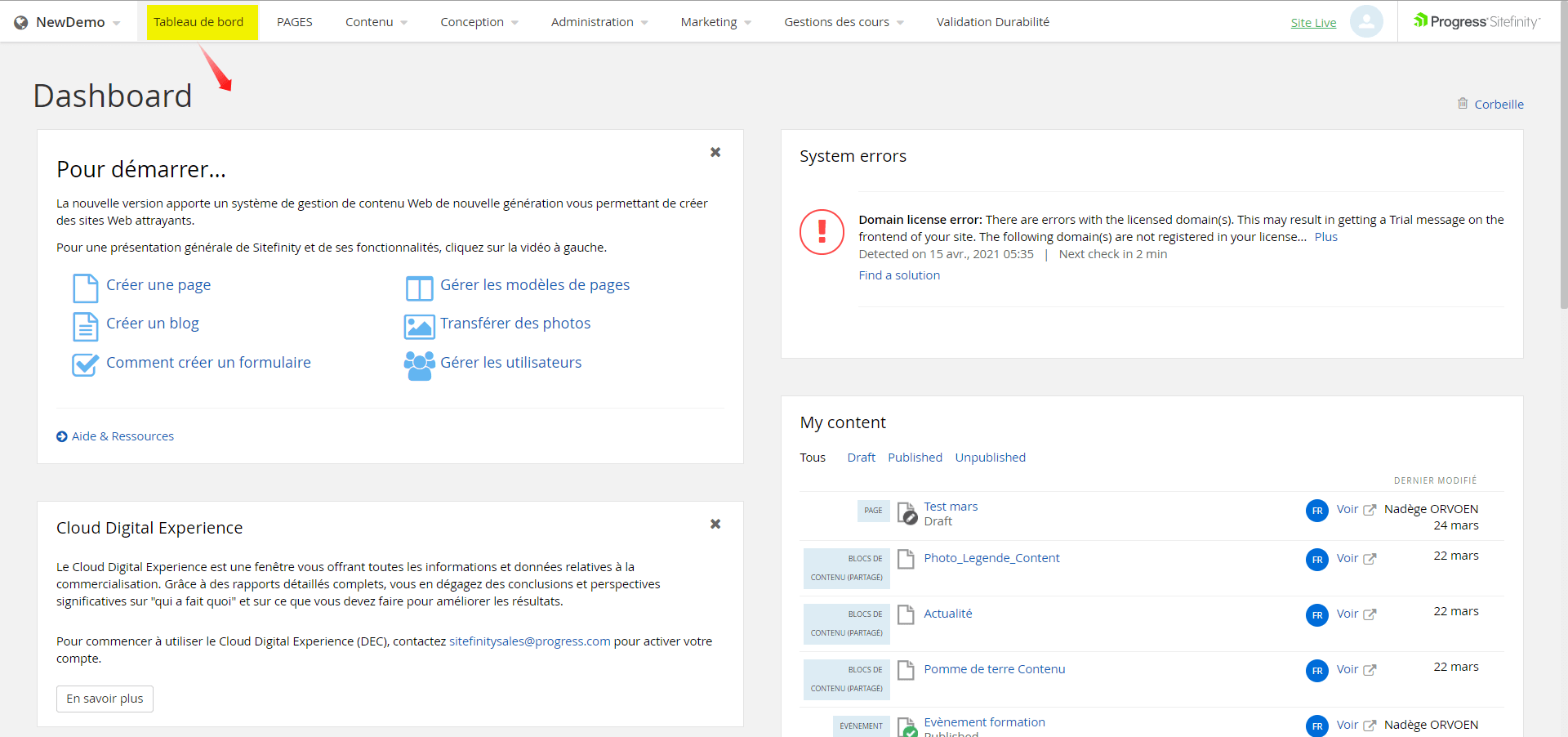The image size is (1568, 737).
Task: Click the Transférer des photos image icon
Action: 419,326
